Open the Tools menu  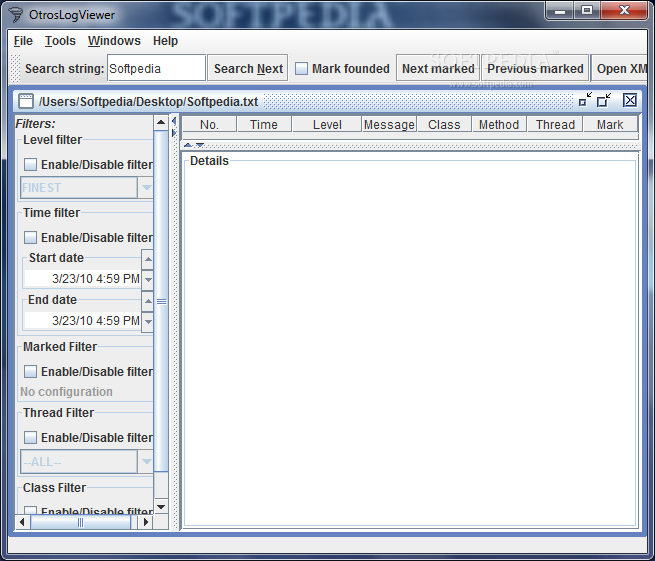pos(60,41)
